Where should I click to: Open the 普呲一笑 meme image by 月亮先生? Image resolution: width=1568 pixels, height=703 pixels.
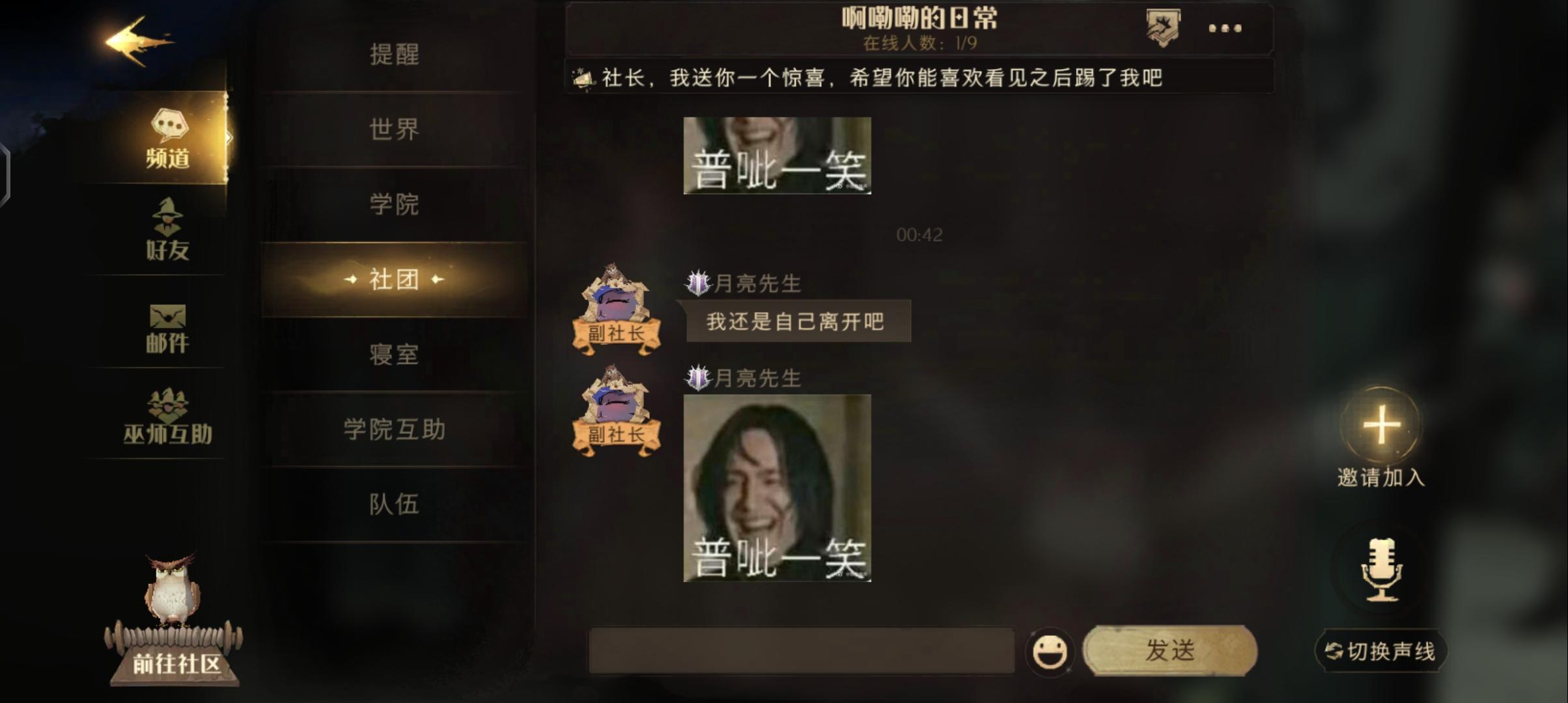[777, 488]
